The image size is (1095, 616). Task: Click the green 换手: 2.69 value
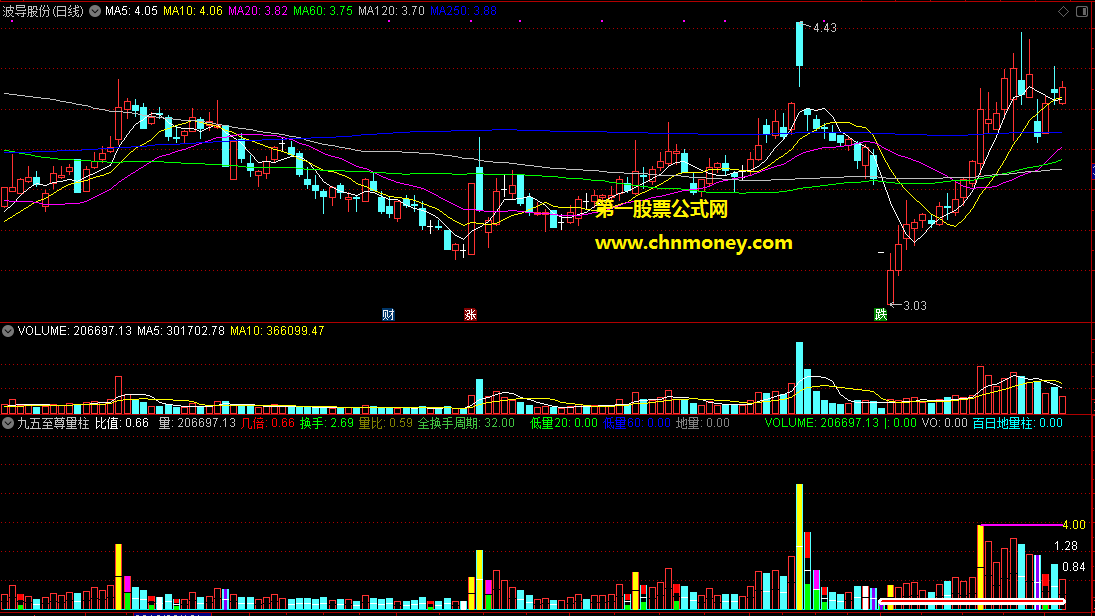(x=327, y=423)
